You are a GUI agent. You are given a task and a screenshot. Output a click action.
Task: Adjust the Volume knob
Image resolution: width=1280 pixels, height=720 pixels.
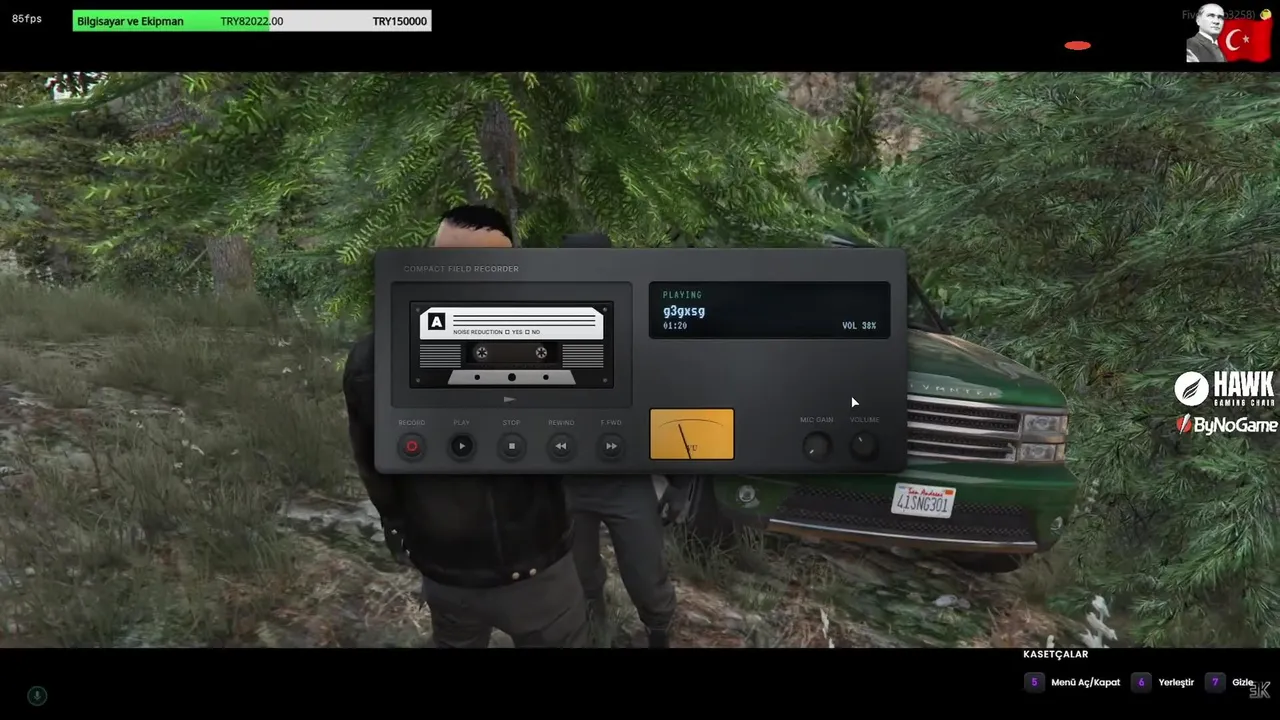point(865,446)
